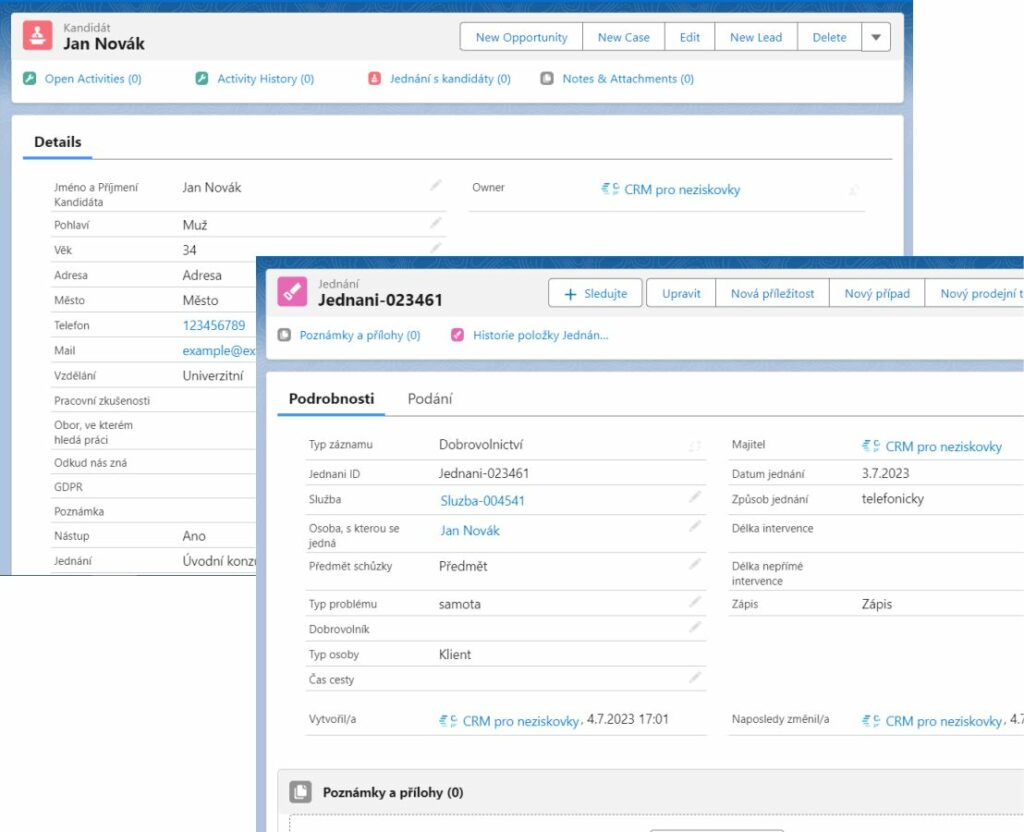Image resolution: width=1024 pixels, height=832 pixels.
Task: Click the change record type icon by Dobrovolnictví
Action: (x=695, y=446)
